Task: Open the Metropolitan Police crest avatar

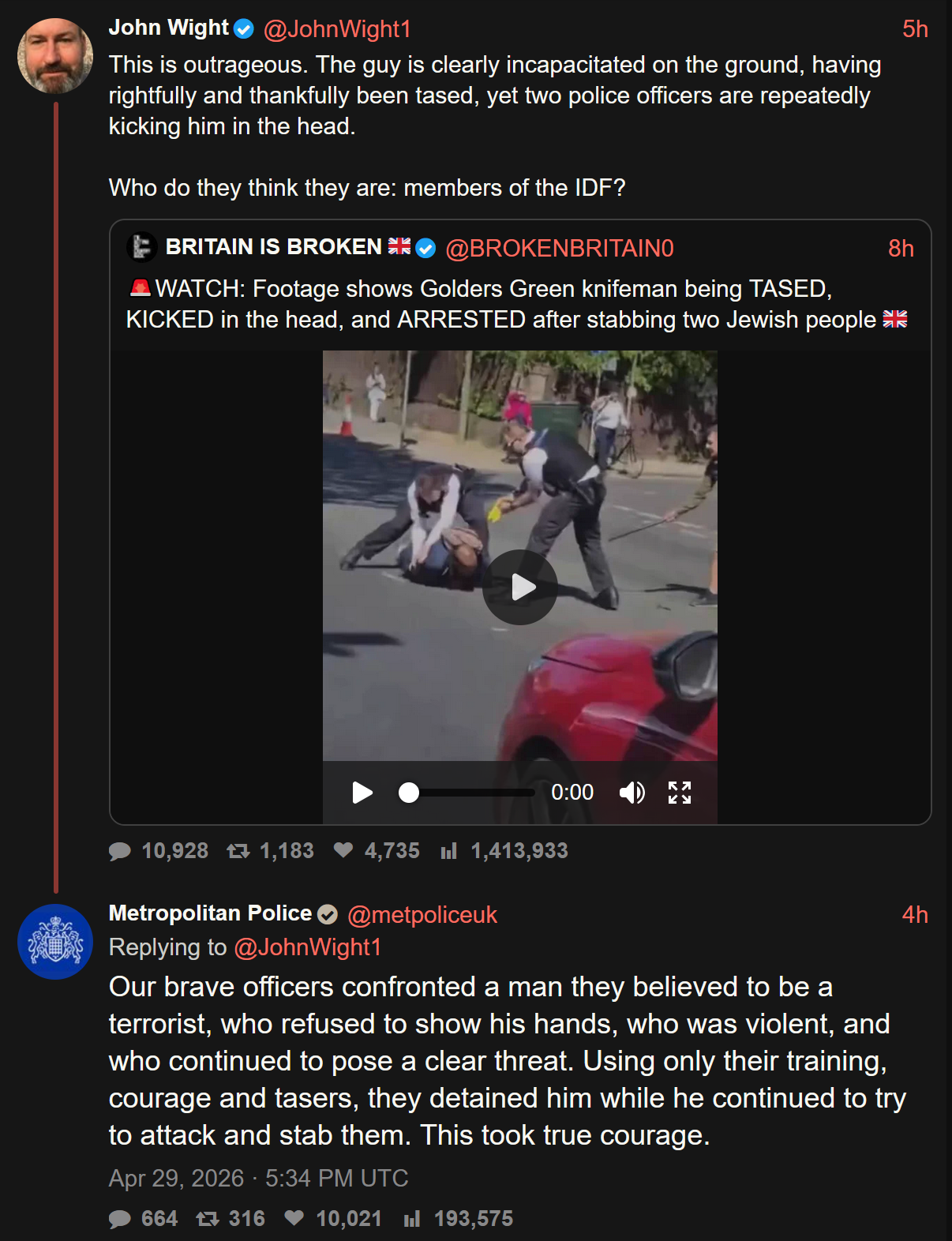Action: [x=55, y=942]
